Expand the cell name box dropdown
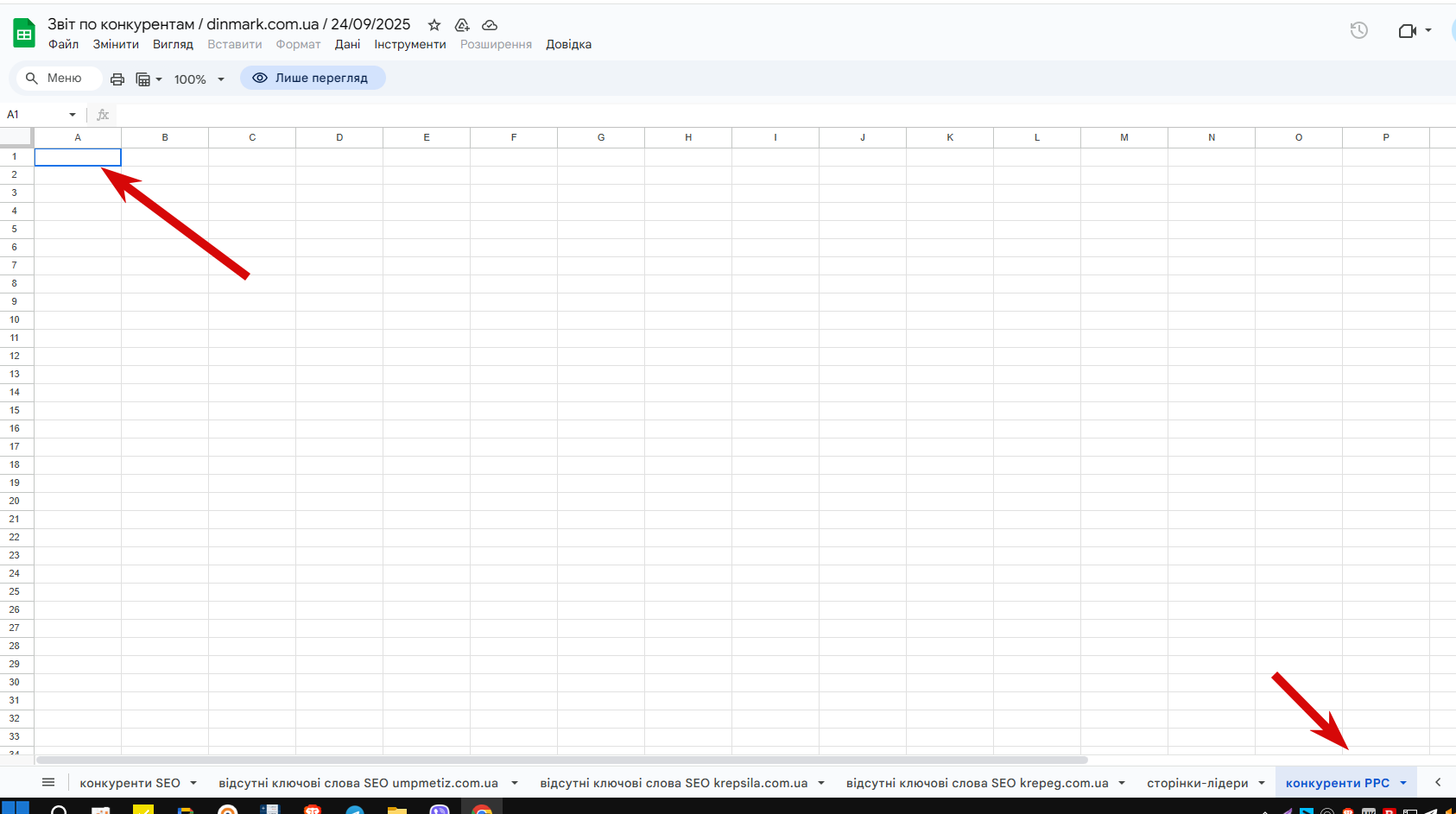1456x814 pixels. tap(73, 115)
